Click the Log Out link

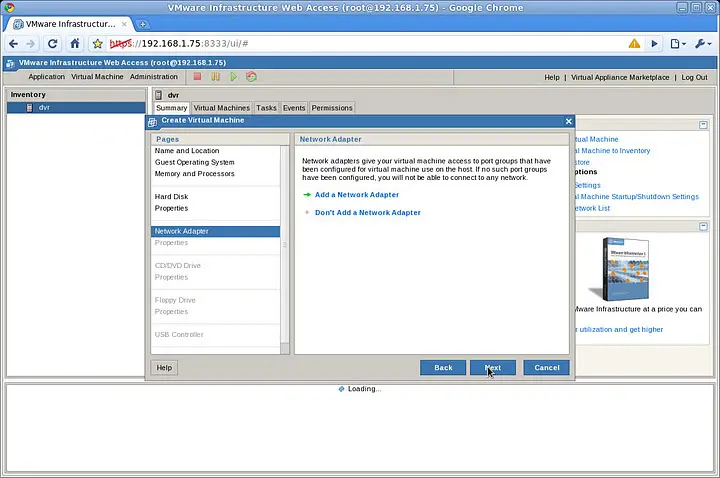[694, 77]
